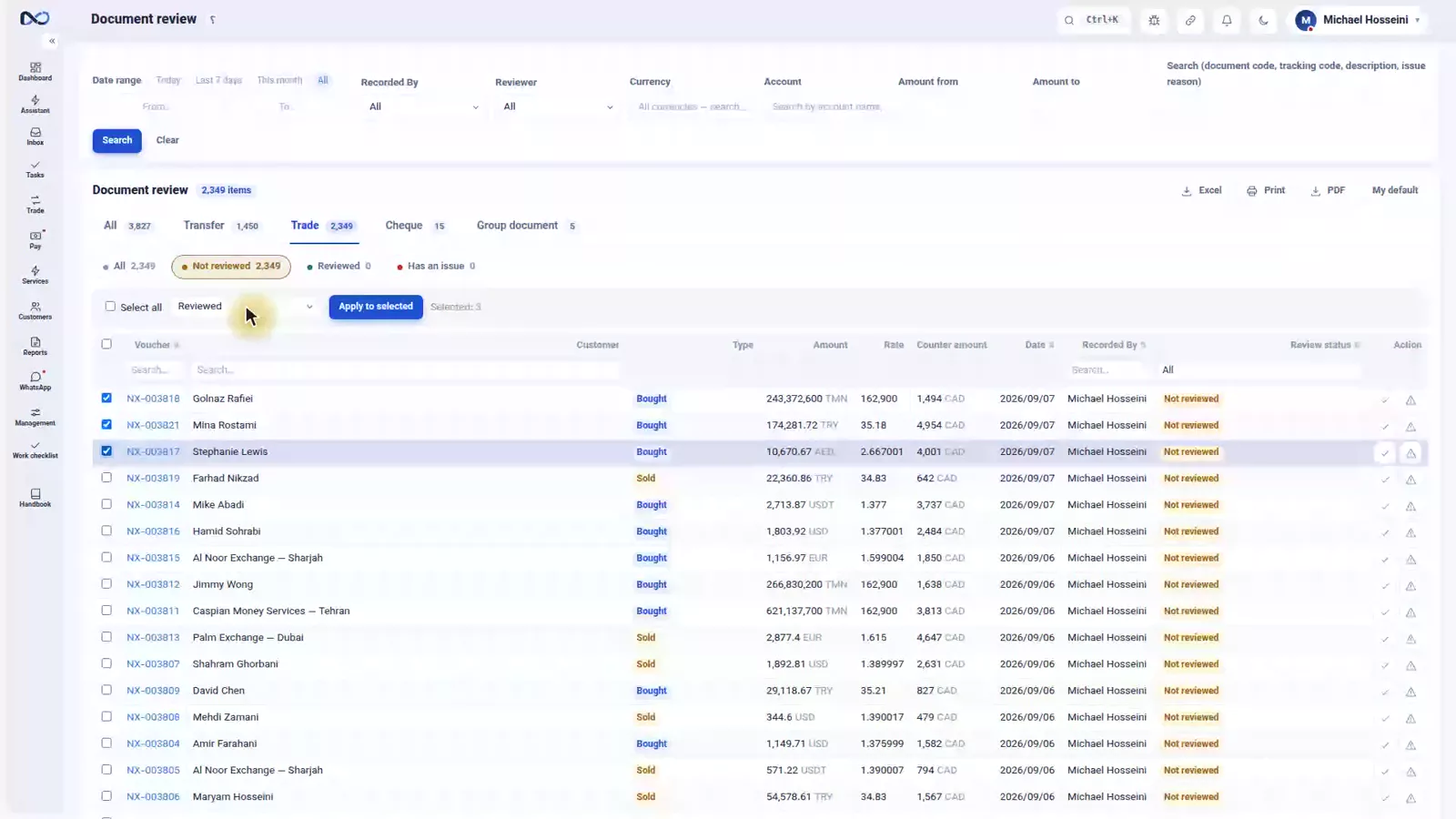This screenshot has height=819, width=1456.
Task: Open voucher link NX-003816
Action: 153,531
